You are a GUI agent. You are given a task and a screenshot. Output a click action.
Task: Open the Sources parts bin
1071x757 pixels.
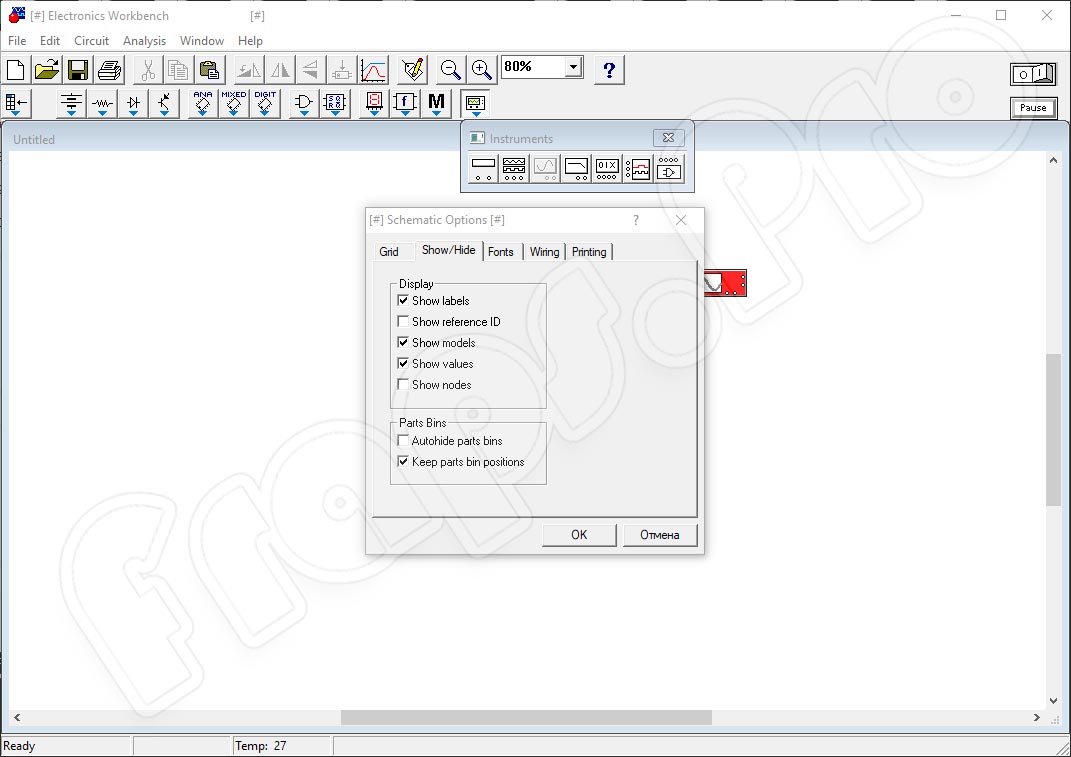click(x=69, y=101)
